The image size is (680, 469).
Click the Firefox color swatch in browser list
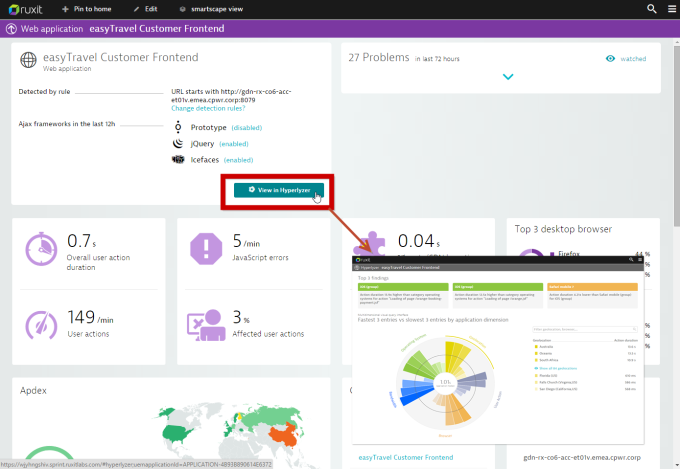coord(552,254)
